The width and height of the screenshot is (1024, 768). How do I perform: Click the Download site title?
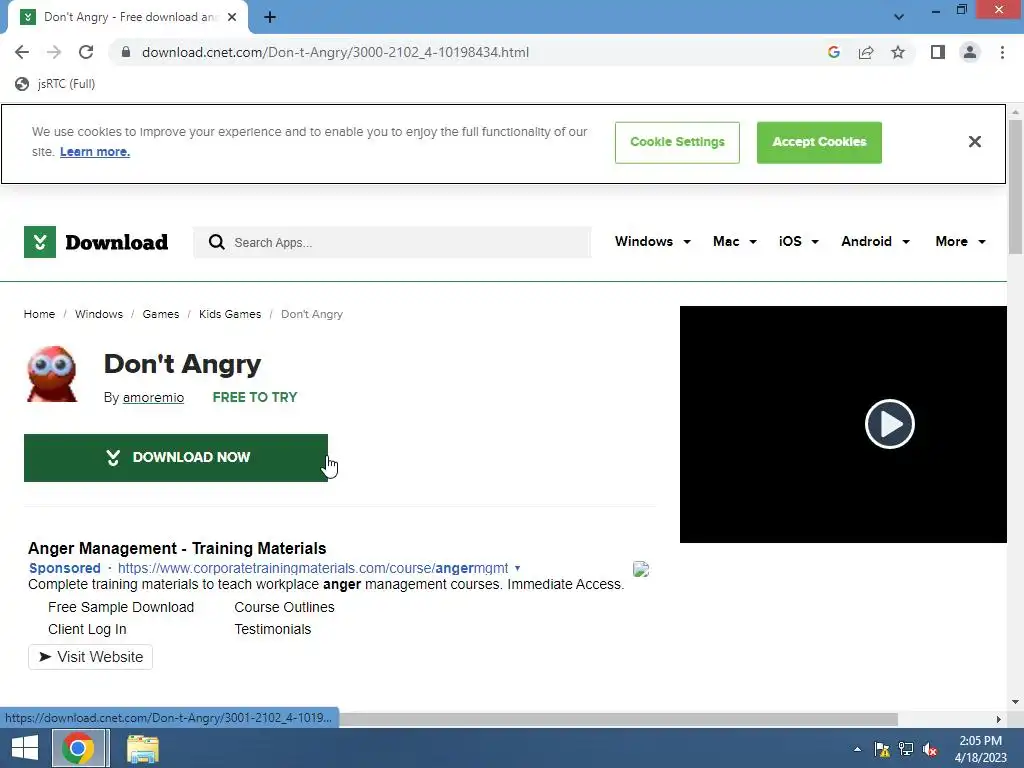[116, 242]
